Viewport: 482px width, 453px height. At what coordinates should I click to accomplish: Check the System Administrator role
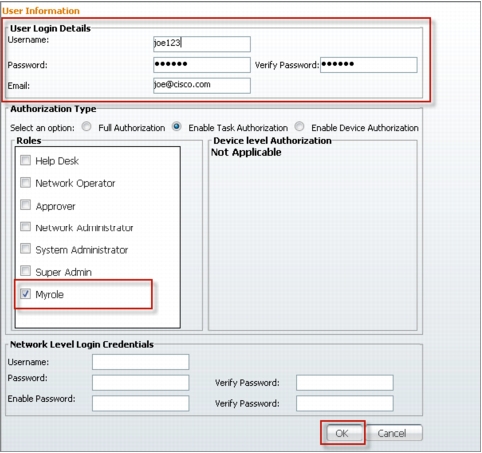pos(25,249)
